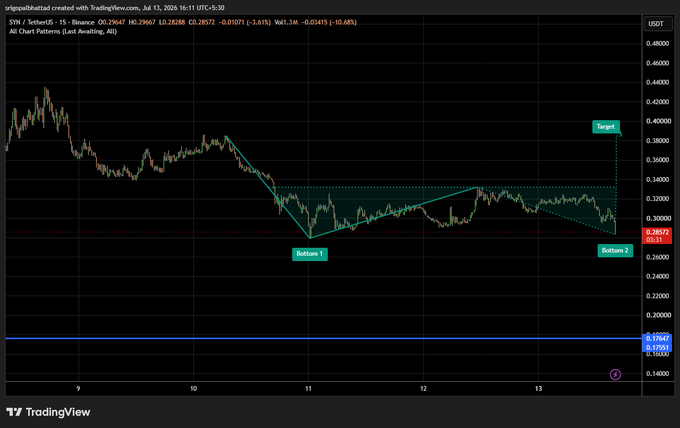Click date 13 on the time axis
The image size is (680, 428).
click(x=538, y=389)
